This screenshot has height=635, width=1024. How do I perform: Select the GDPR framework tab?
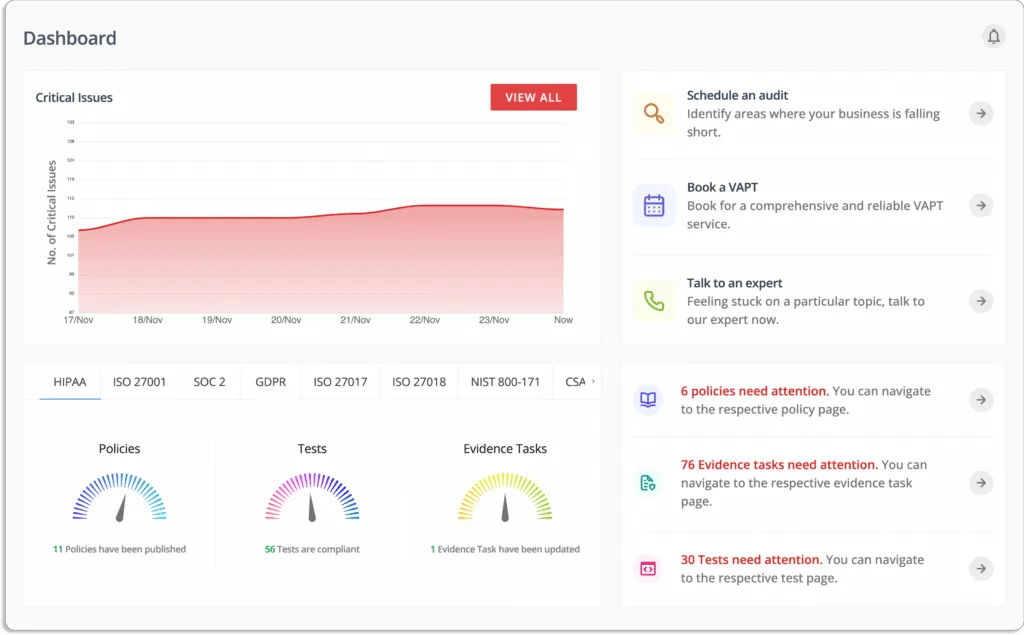[x=270, y=381]
